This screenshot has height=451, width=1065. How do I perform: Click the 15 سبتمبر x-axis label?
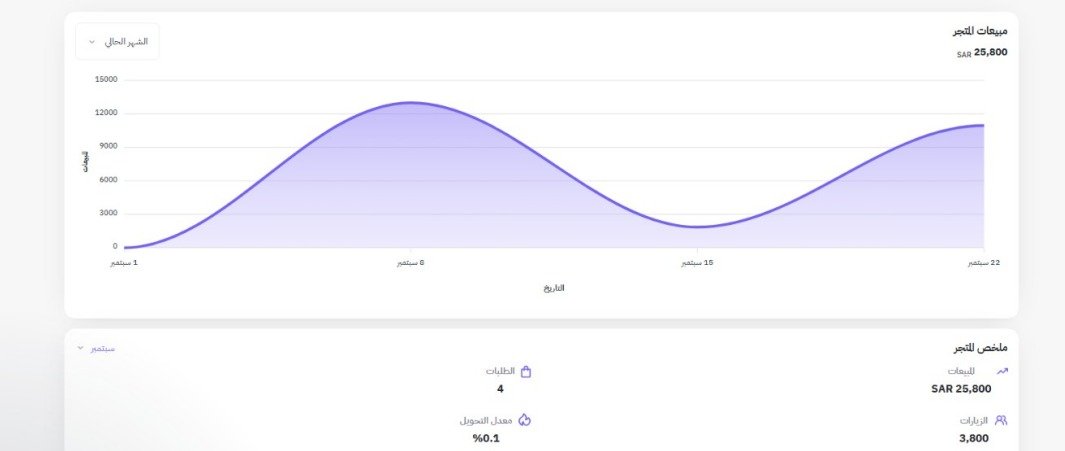point(698,263)
